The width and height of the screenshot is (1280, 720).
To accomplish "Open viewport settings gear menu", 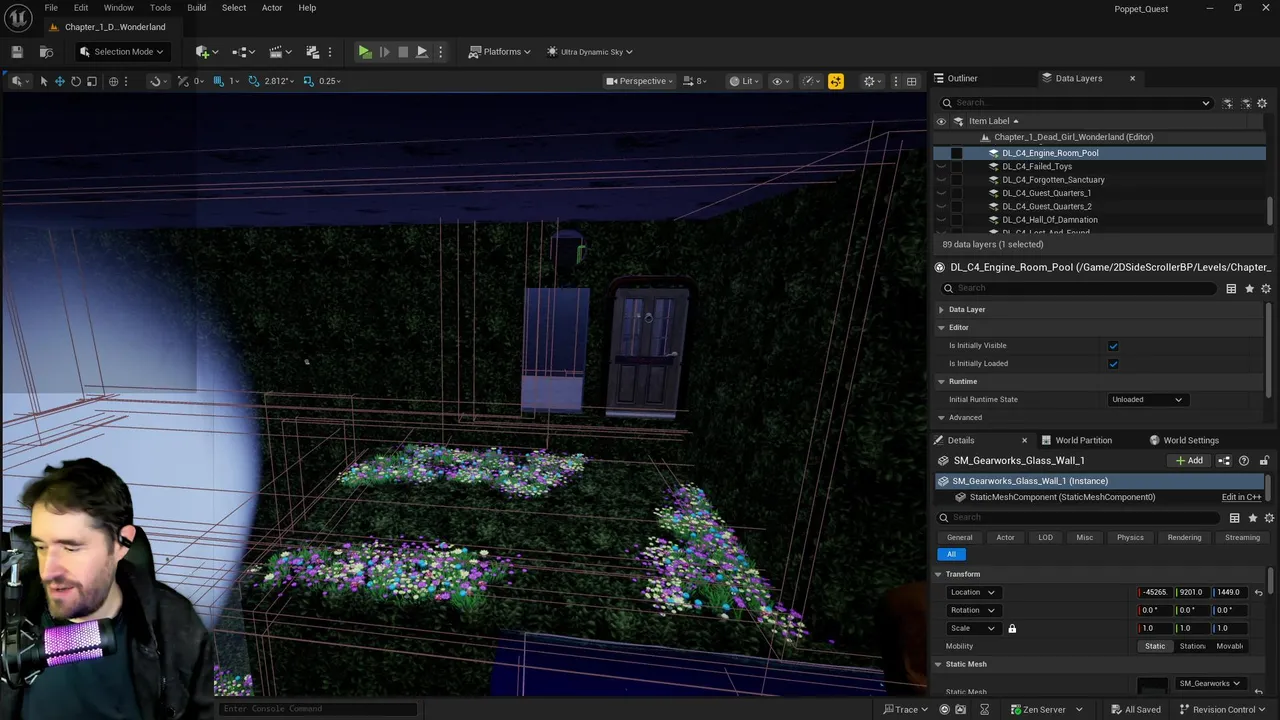I will (872, 81).
